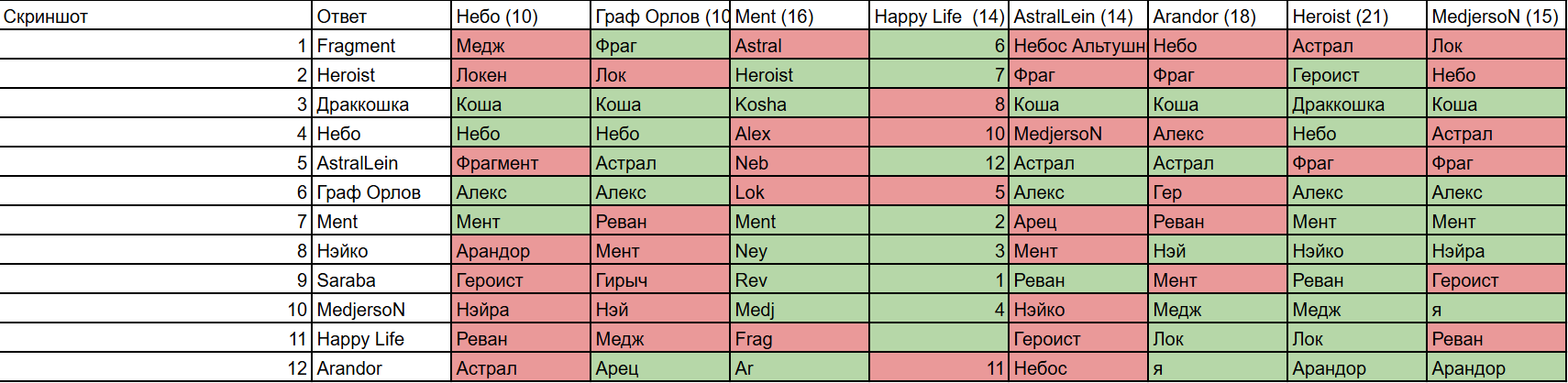Image resolution: width=1568 pixels, height=383 pixels.
Task: Select the empty green cell in Happy Life column
Action: pyautogui.click(x=939, y=338)
